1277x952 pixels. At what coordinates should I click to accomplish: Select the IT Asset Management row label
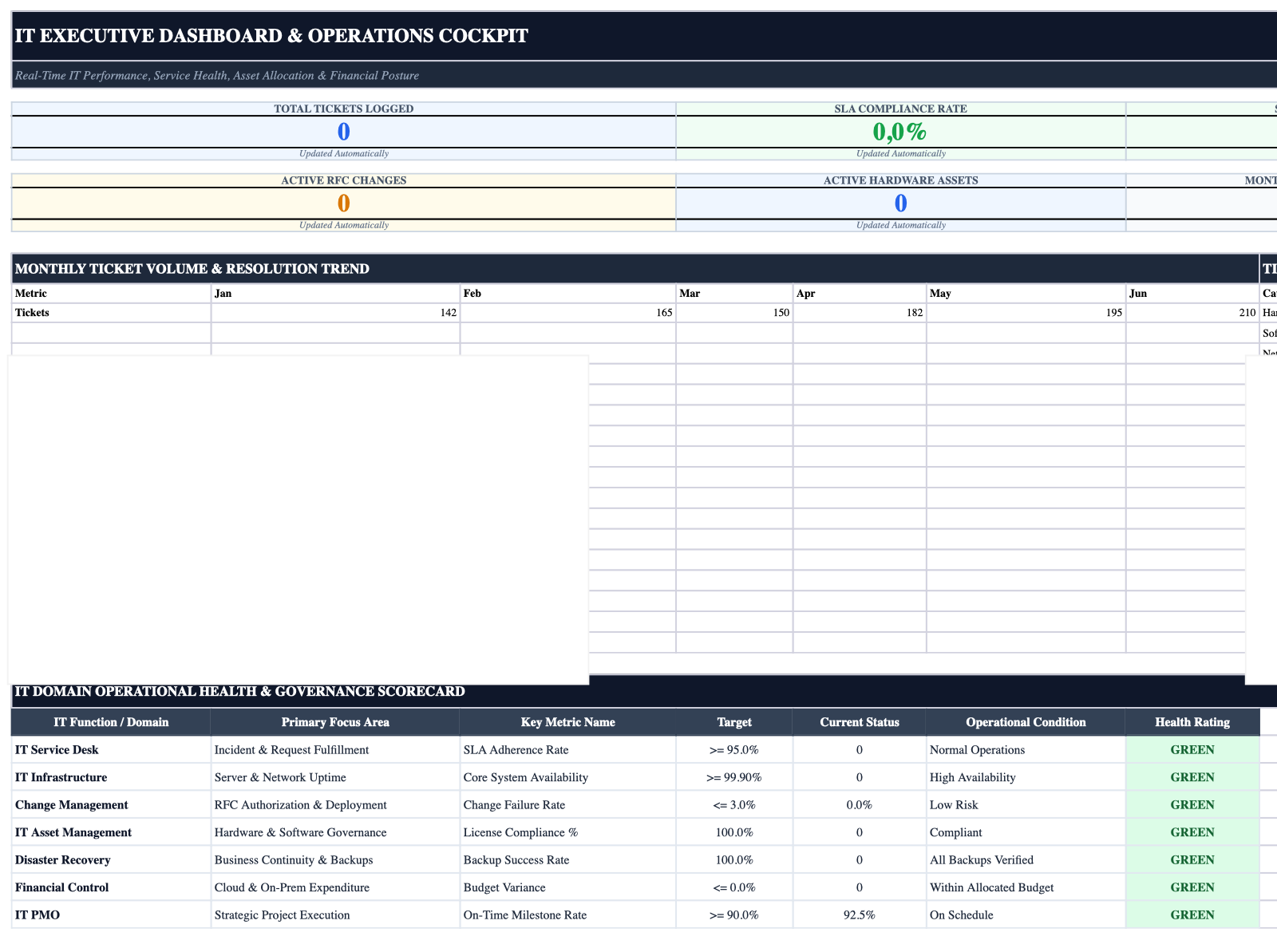111,832
